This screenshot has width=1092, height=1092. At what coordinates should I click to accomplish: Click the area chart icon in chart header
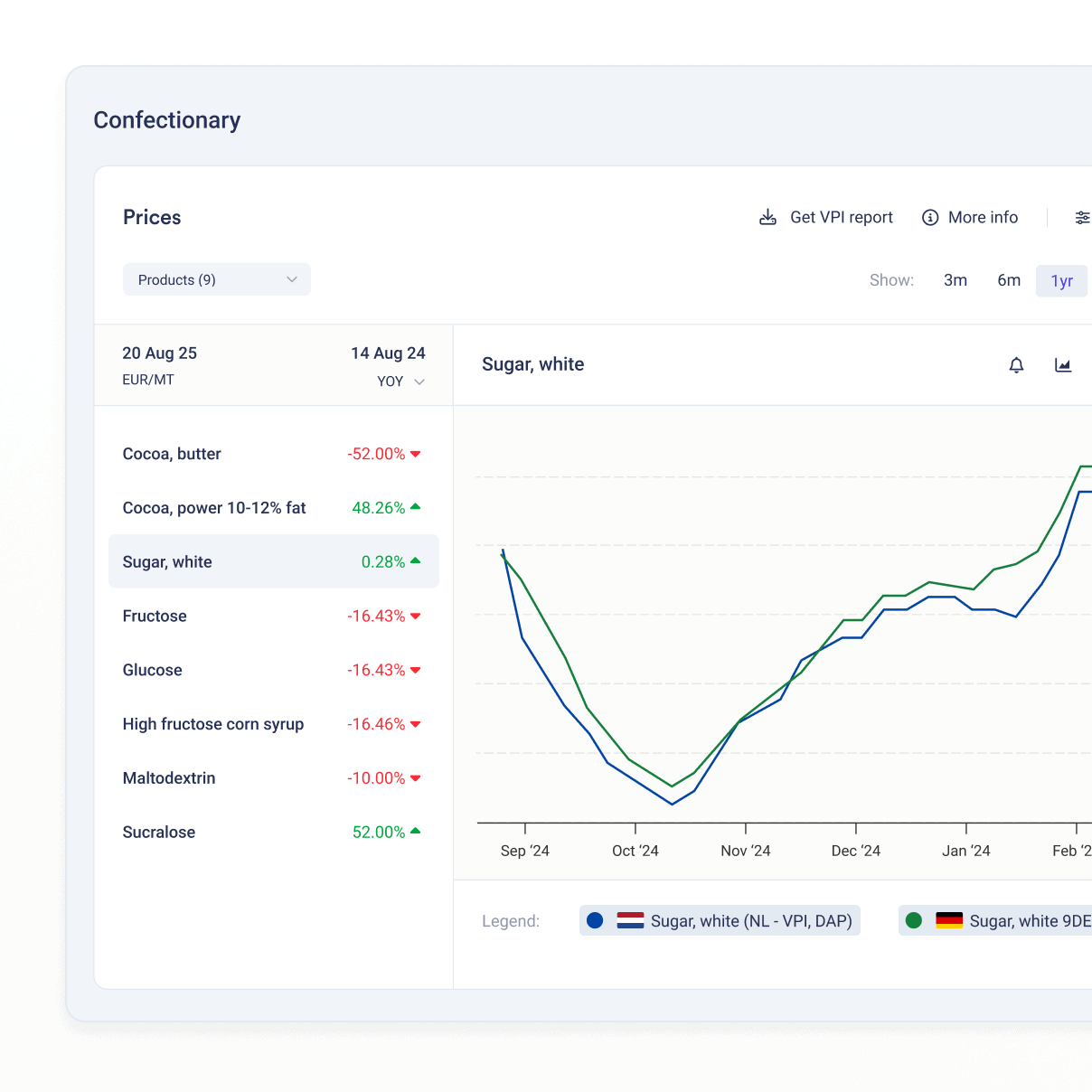pos(1063,365)
